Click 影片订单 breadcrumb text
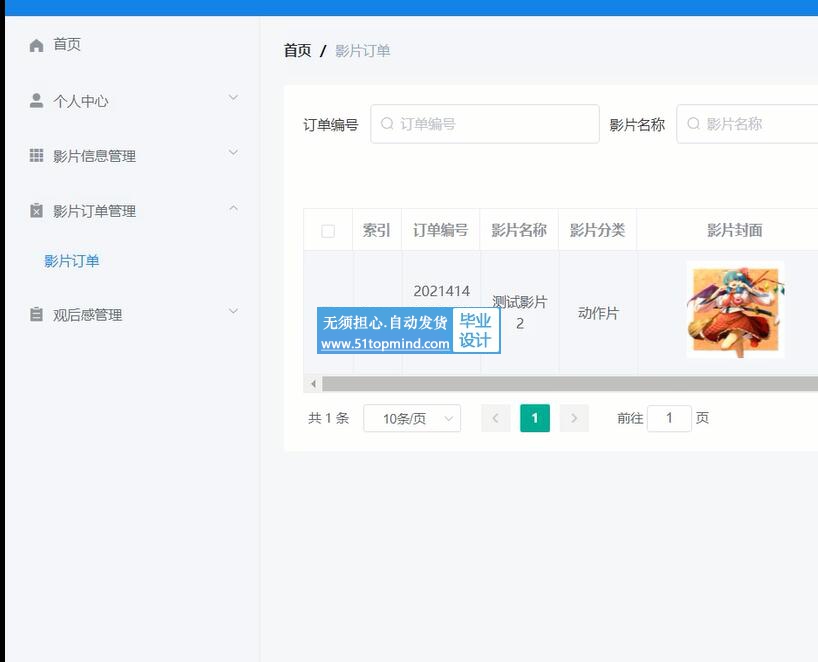This screenshot has width=818, height=662. 363,51
